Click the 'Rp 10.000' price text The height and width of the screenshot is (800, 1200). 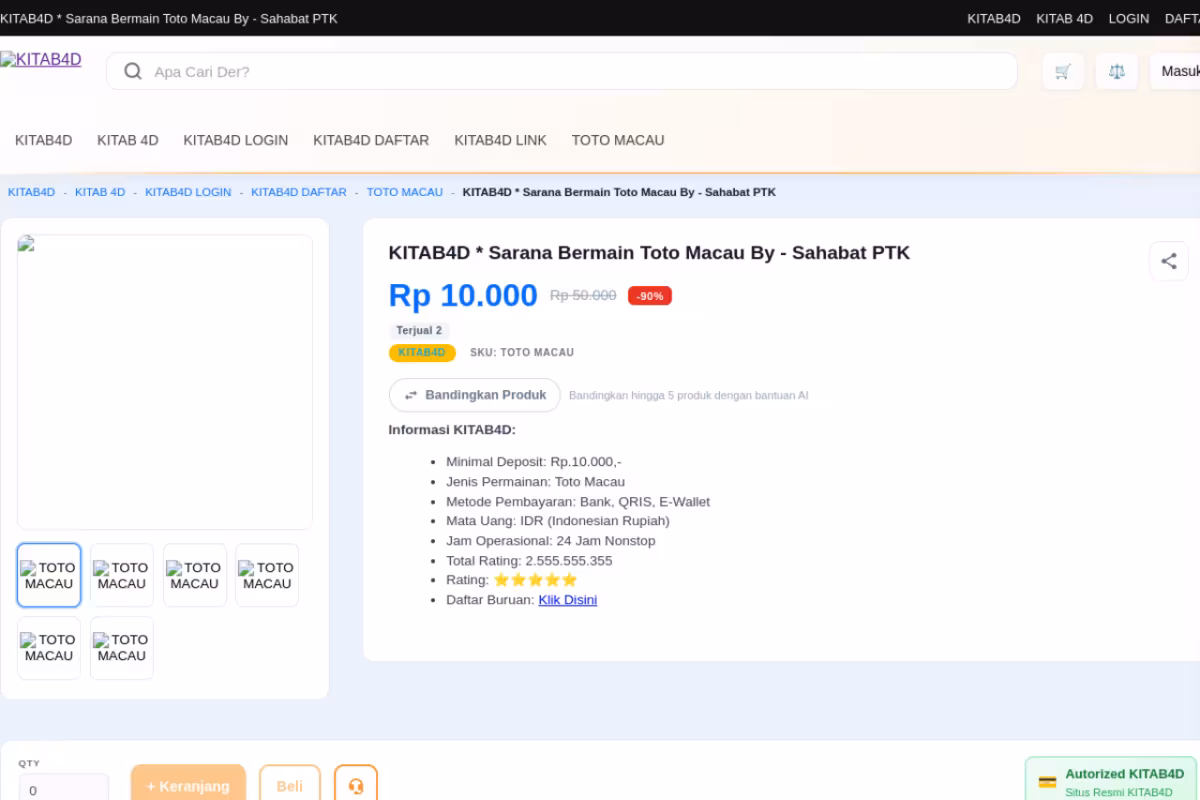pos(463,296)
